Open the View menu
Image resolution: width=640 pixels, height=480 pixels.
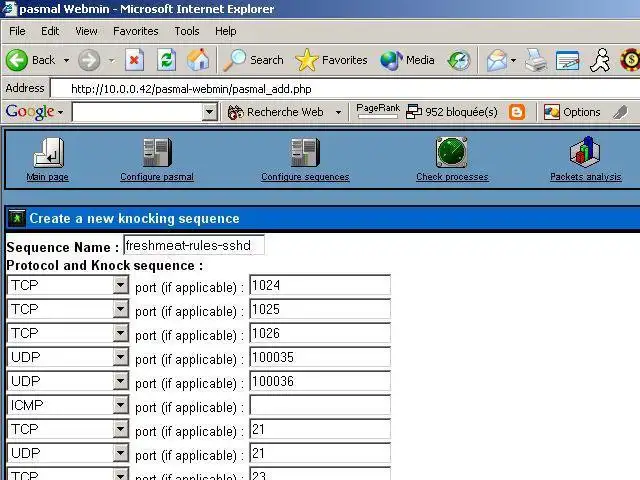point(86,31)
